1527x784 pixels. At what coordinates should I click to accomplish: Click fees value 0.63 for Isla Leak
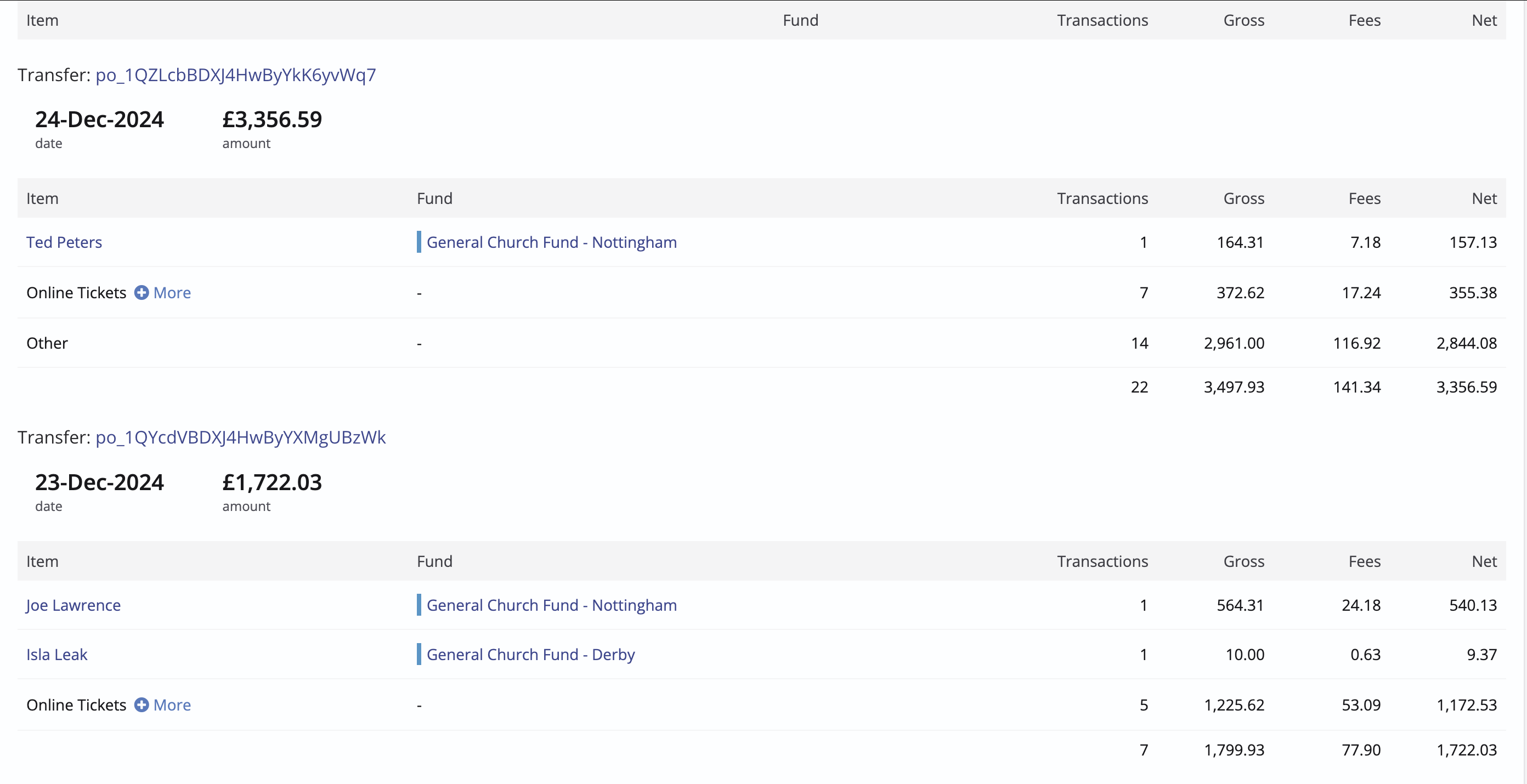point(1365,654)
